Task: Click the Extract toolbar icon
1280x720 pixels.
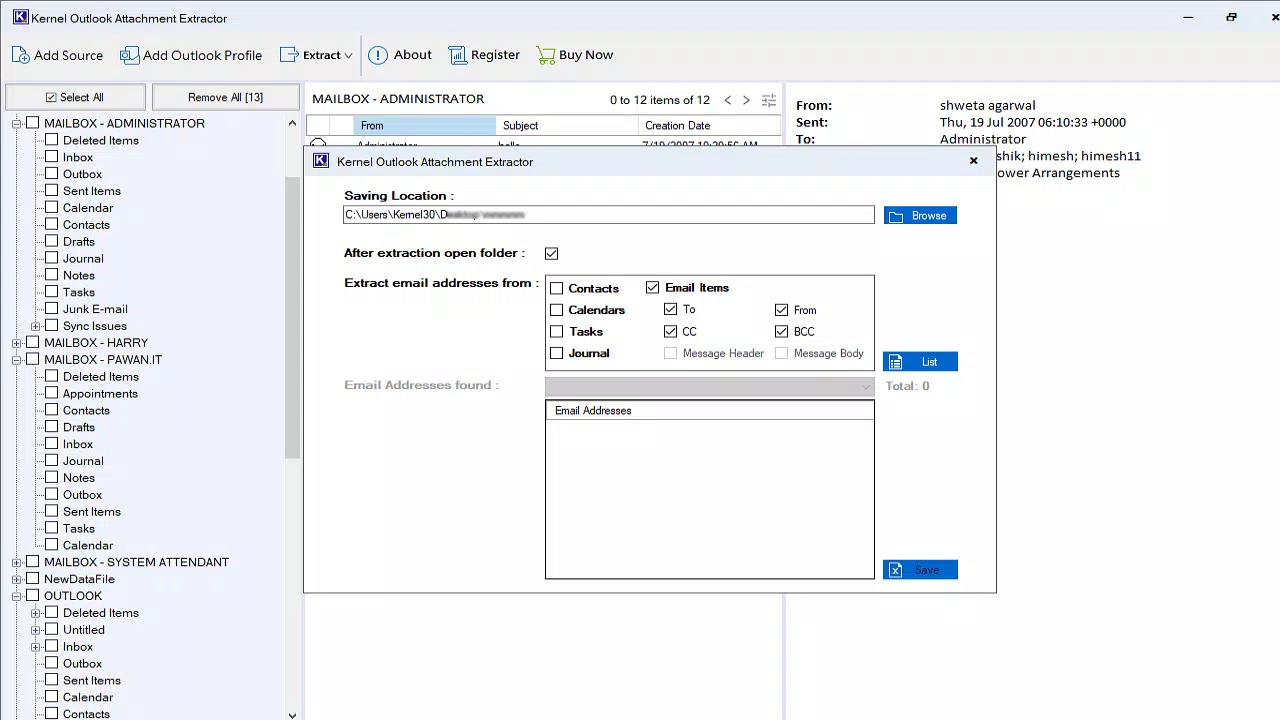Action: [x=289, y=55]
